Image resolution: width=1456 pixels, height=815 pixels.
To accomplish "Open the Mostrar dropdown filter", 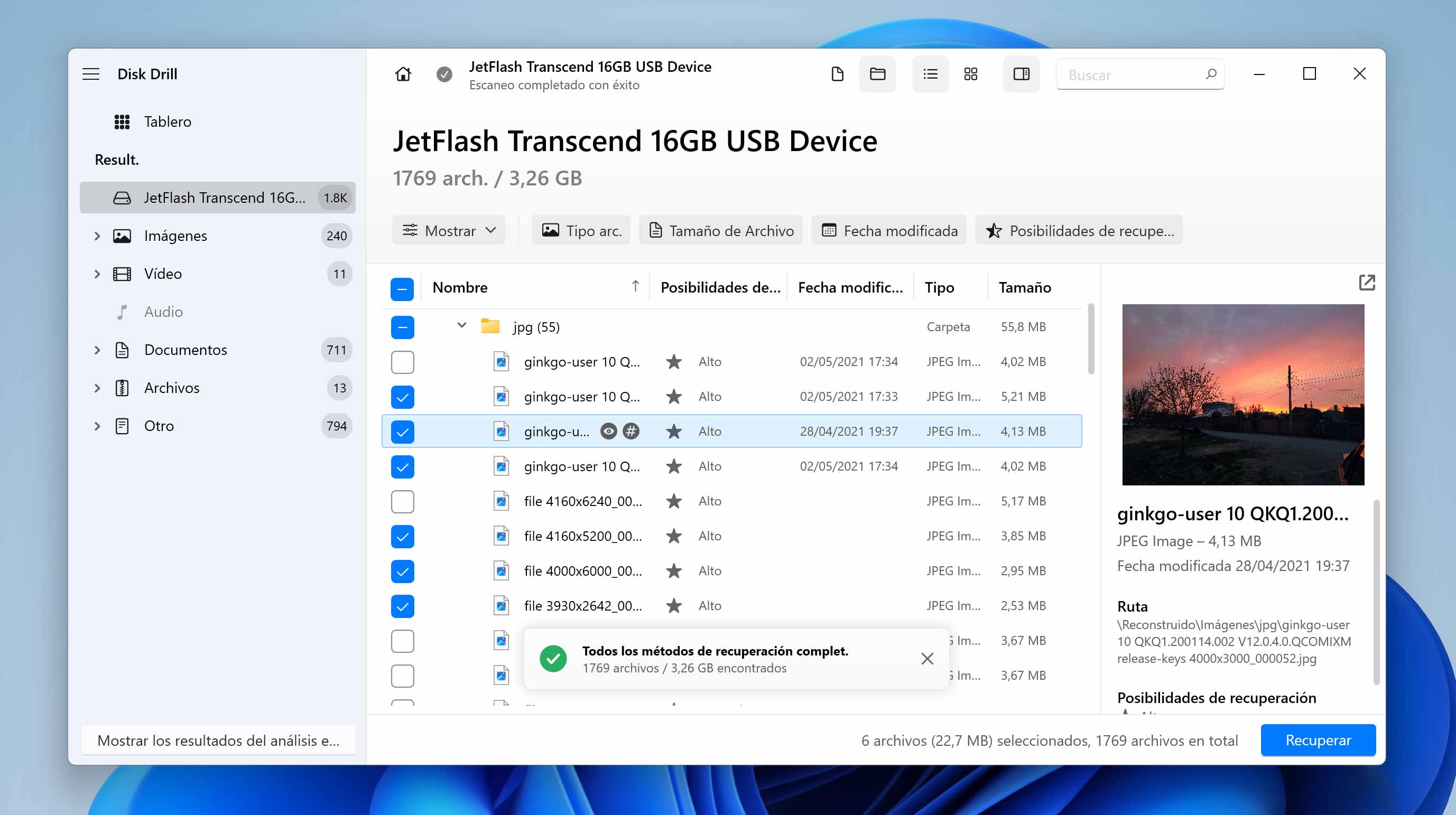I will (449, 230).
